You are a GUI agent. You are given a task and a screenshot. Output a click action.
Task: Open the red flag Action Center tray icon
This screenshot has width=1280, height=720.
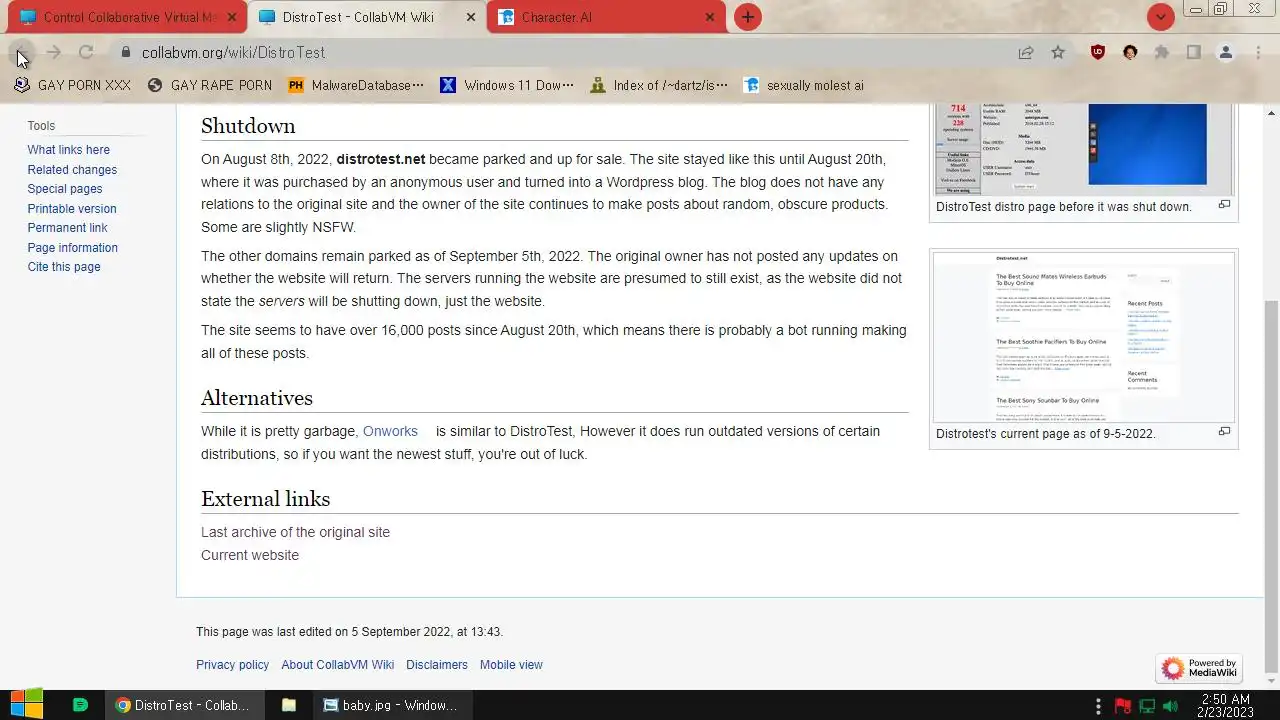[1123, 705]
